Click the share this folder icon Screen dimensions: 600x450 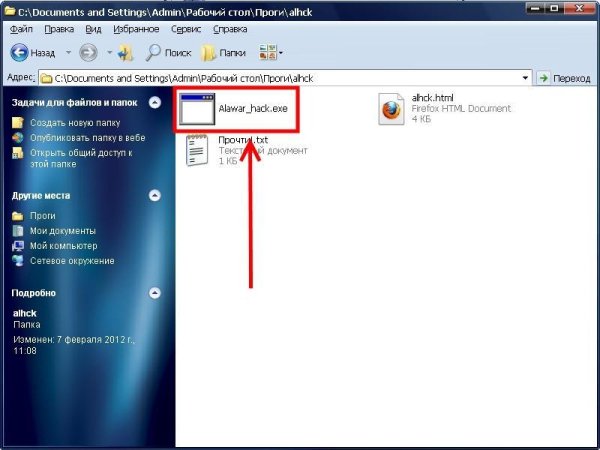pyautogui.click(x=18, y=153)
